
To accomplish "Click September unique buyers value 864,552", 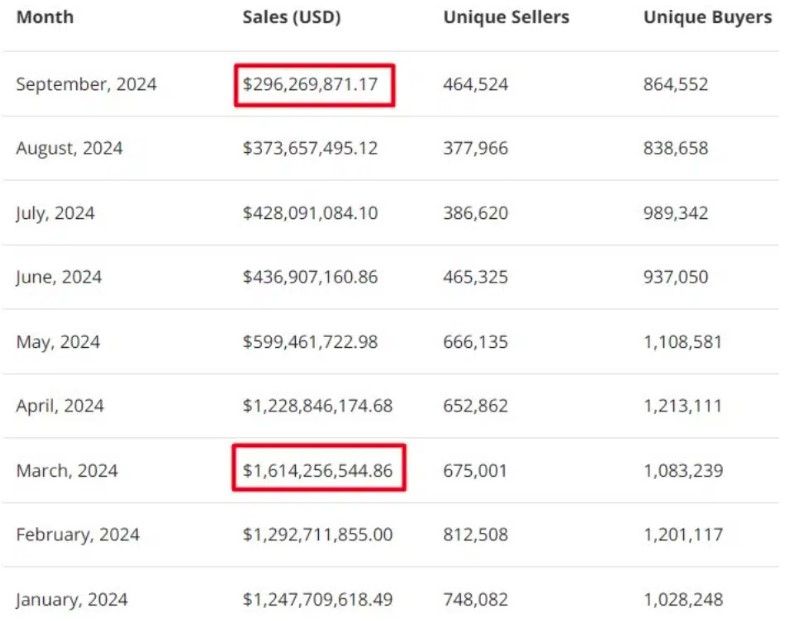I will click(x=676, y=84).
